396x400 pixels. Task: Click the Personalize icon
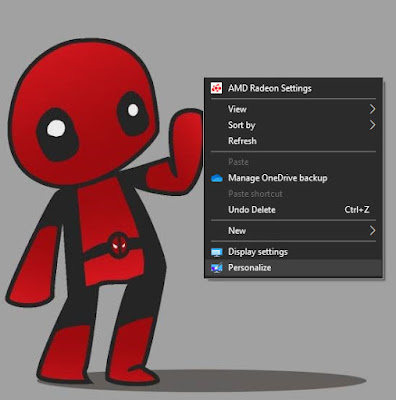(217, 268)
